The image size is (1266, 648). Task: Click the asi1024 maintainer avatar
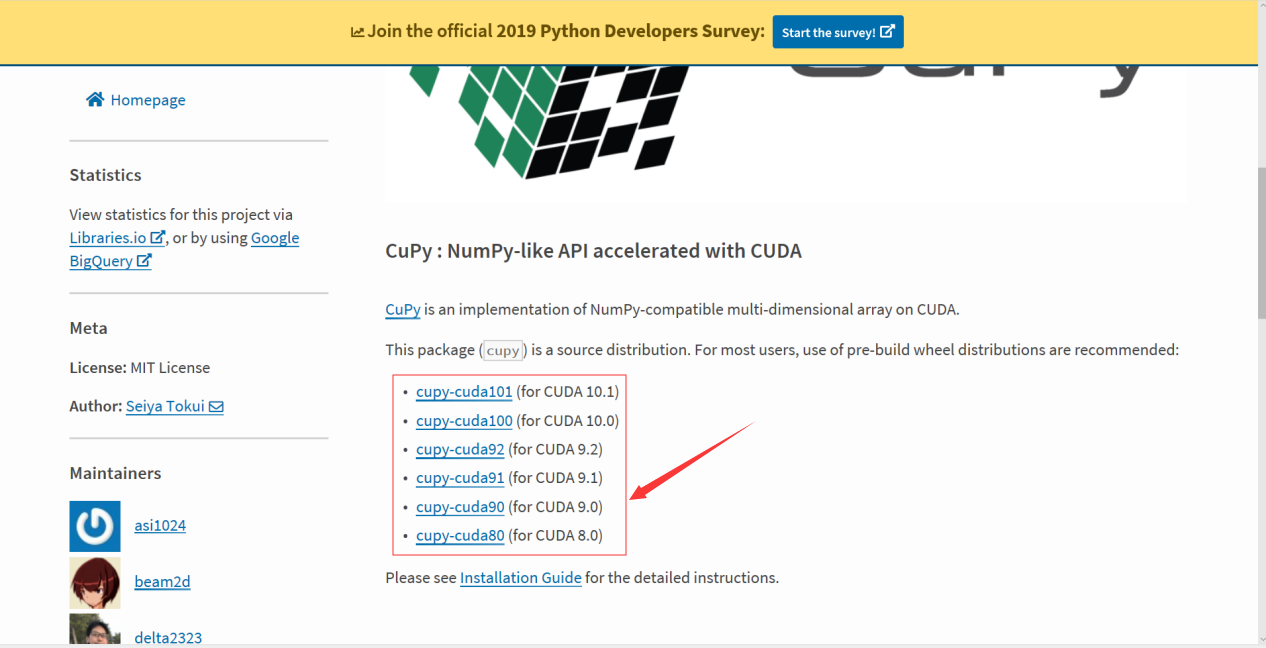94,526
